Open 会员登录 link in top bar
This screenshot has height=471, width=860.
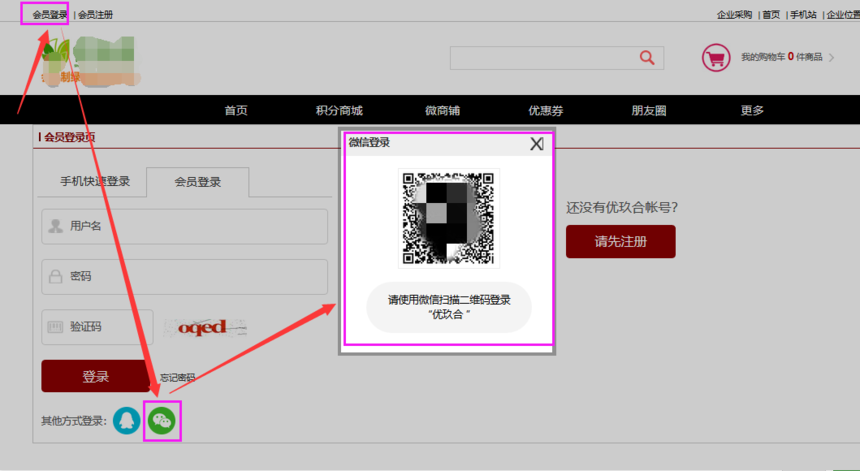click(50, 15)
